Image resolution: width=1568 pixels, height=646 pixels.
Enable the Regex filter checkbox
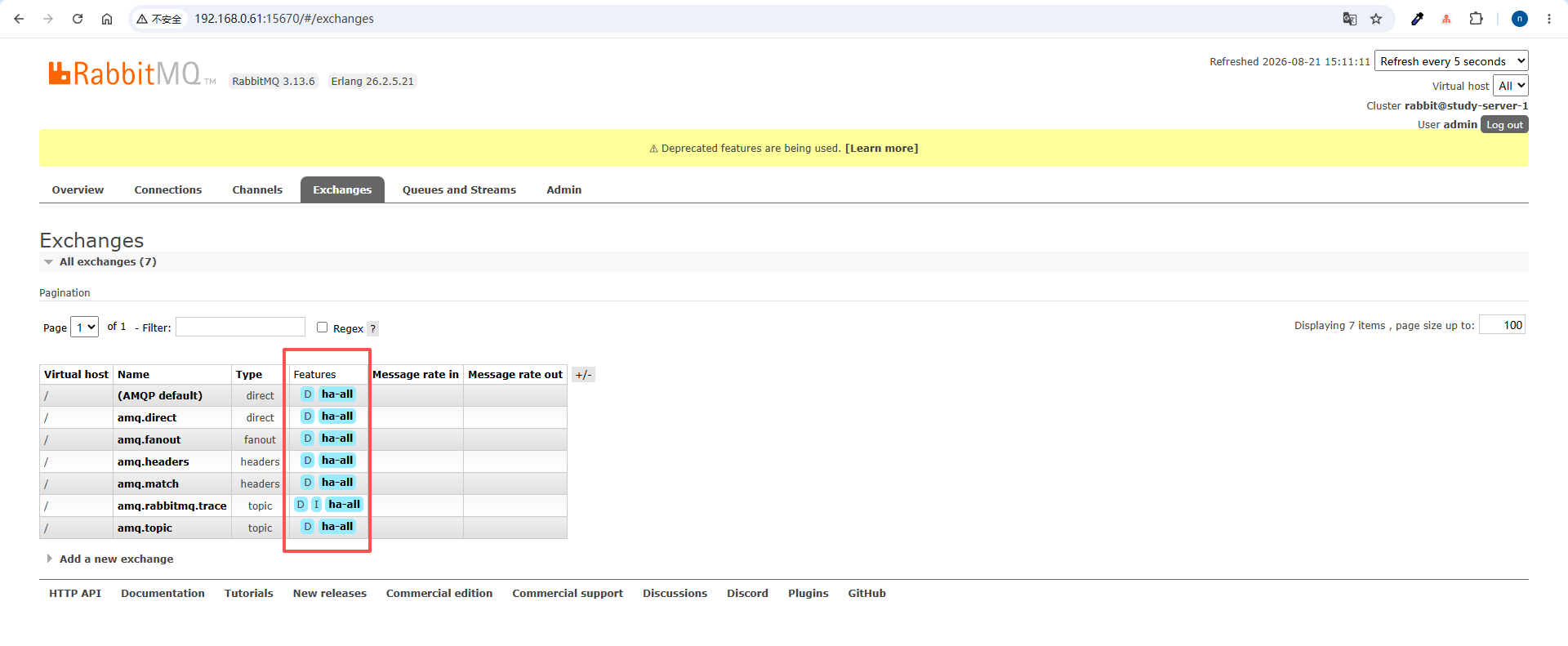click(323, 327)
